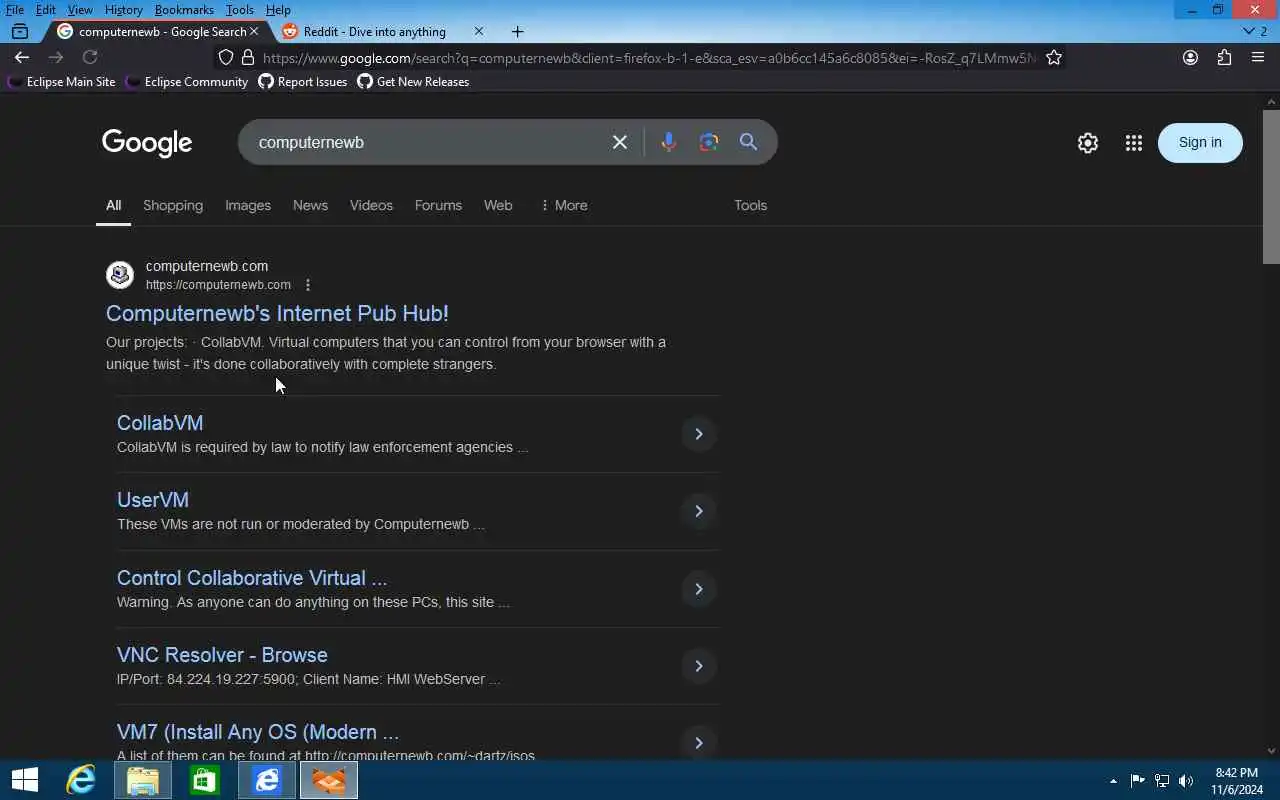
Task: Switch to the Shopping results tab
Action: [x=173, y=205]
